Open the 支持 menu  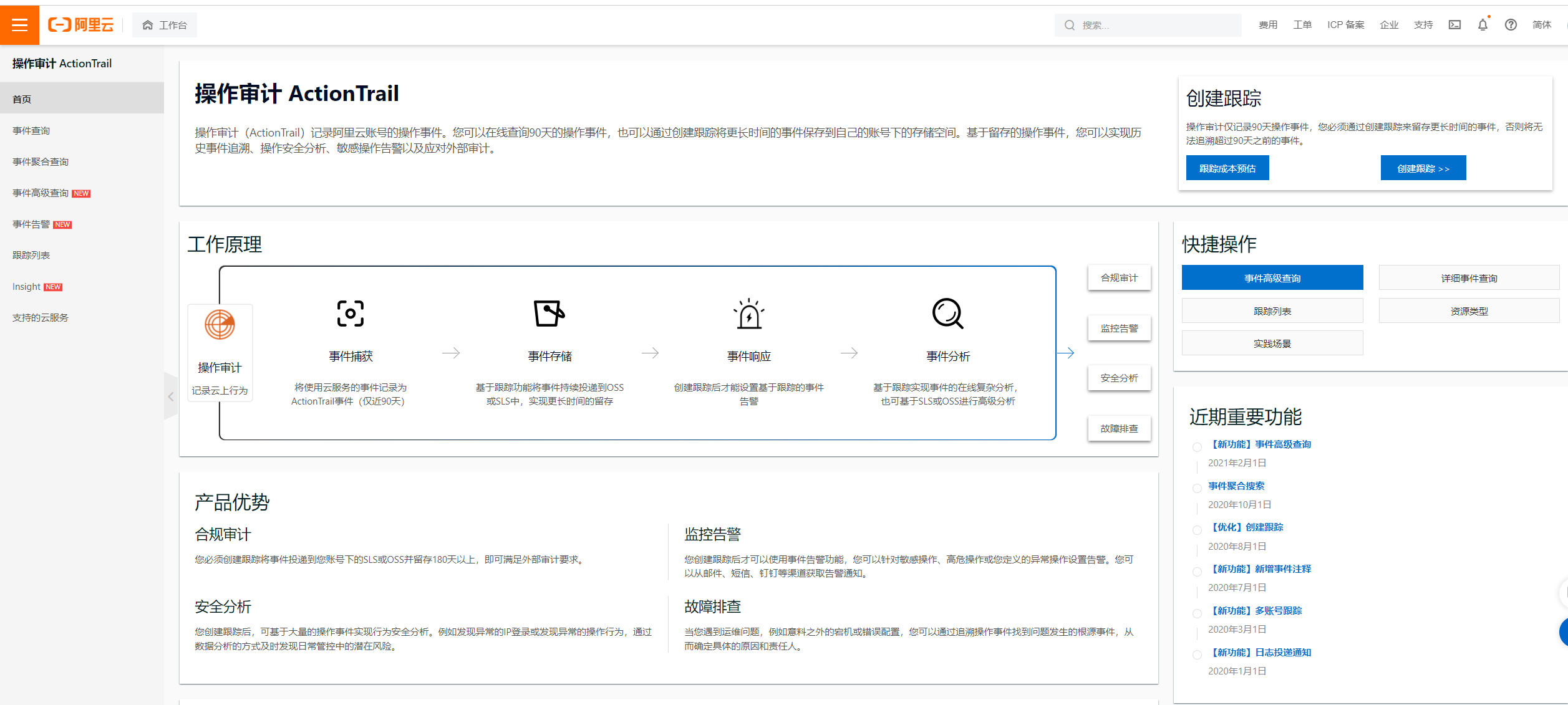click(x=1423, y=25)
